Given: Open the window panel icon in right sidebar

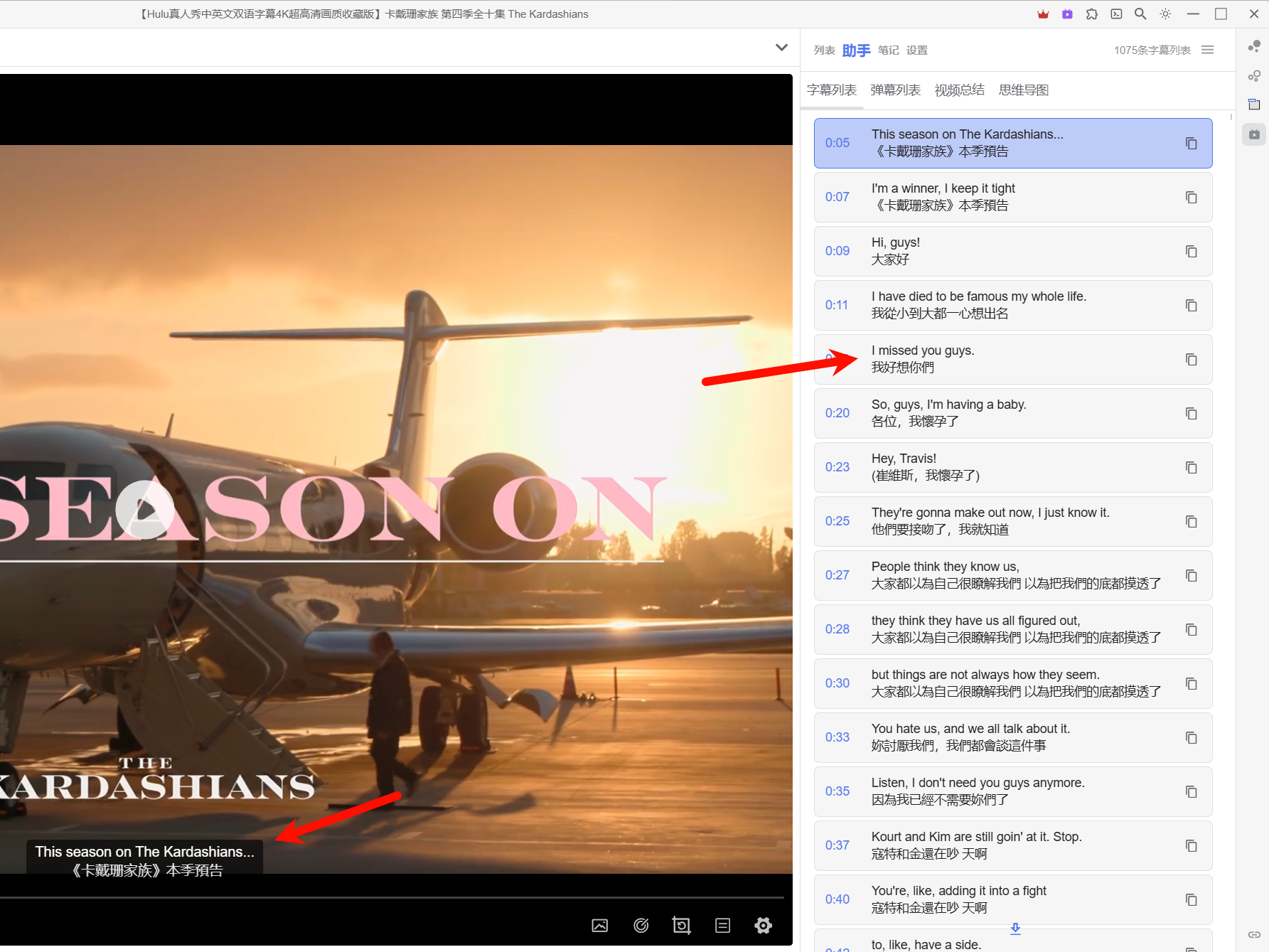Looking at the screenshot, I should (x=1254, y=105).
